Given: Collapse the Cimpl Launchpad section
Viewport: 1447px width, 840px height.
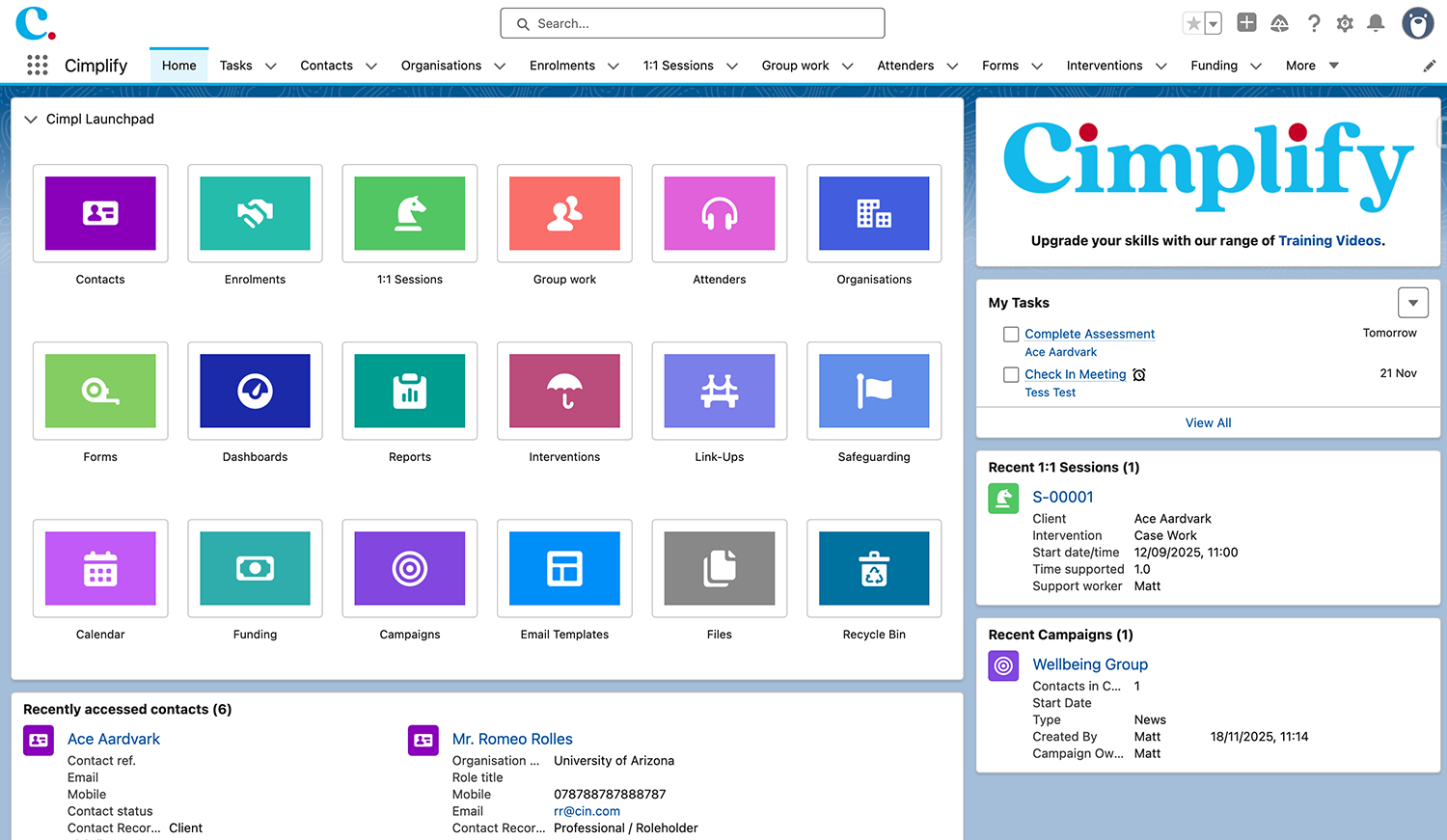Looking at the screenshot, I should (31, 120).
